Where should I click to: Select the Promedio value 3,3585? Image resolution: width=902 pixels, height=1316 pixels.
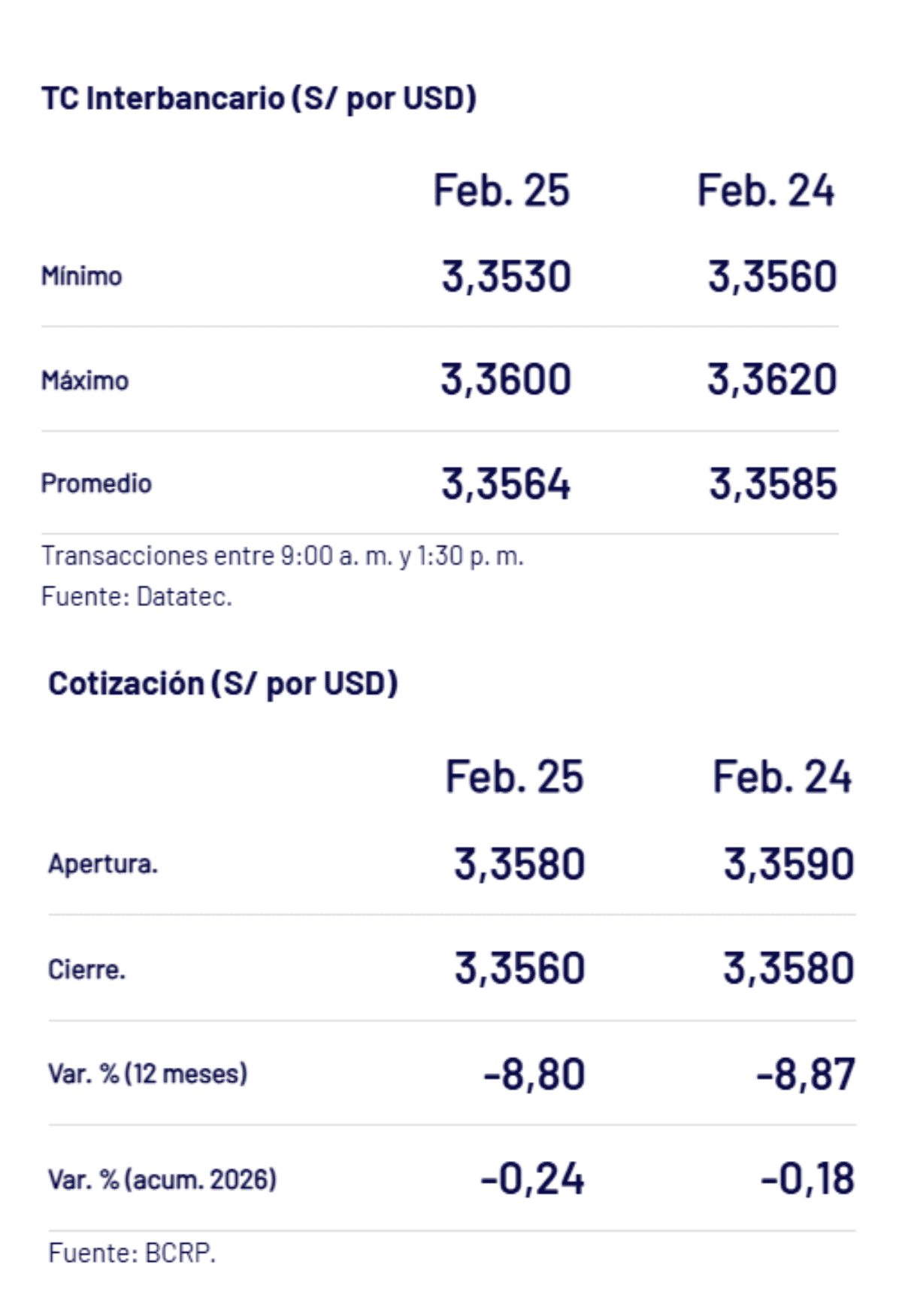click(x=773, y=484)
